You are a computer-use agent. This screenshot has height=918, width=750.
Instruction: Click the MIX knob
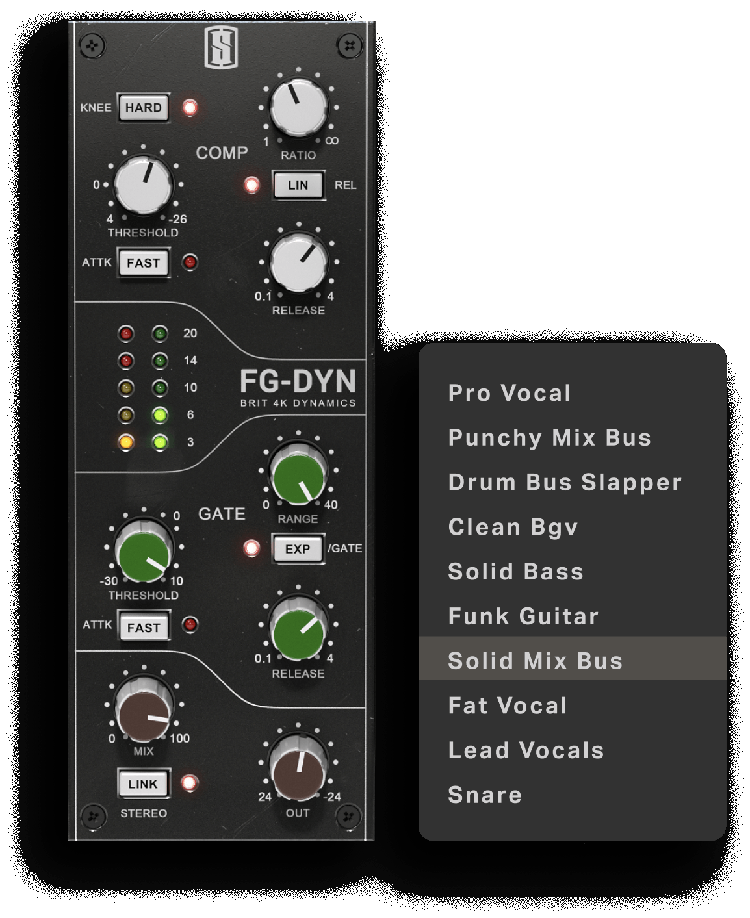pyautogui.click(x=143, y=710)
